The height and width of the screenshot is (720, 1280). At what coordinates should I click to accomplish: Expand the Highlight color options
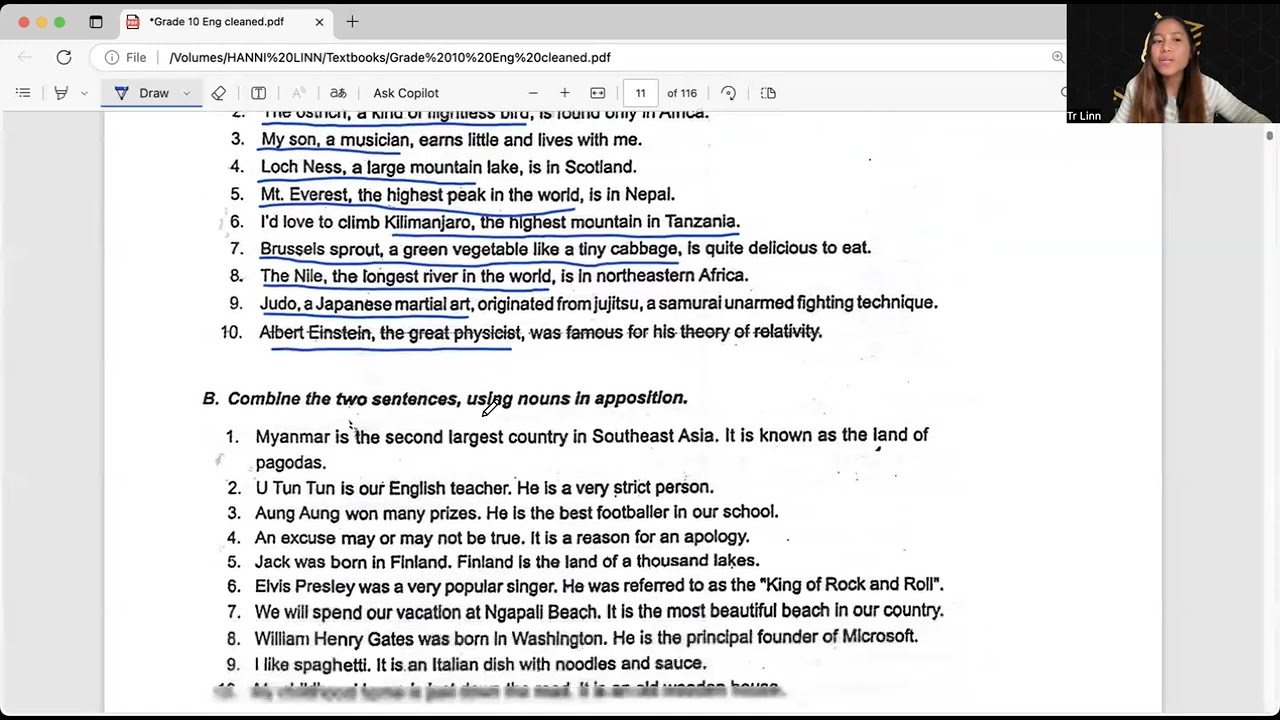pyautogui.click(x=84, y=93)
